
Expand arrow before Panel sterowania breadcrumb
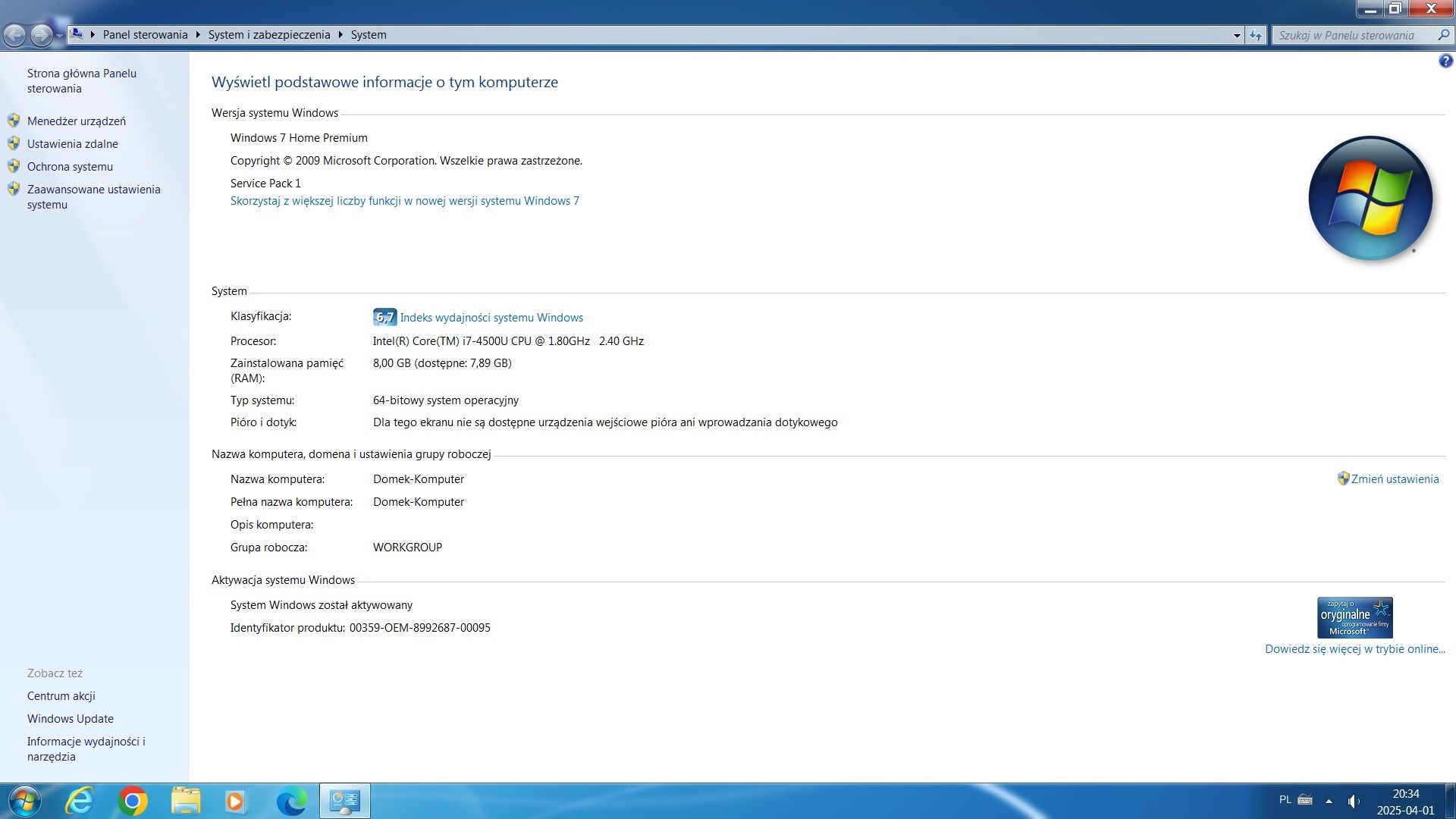(x=93, y=35)
